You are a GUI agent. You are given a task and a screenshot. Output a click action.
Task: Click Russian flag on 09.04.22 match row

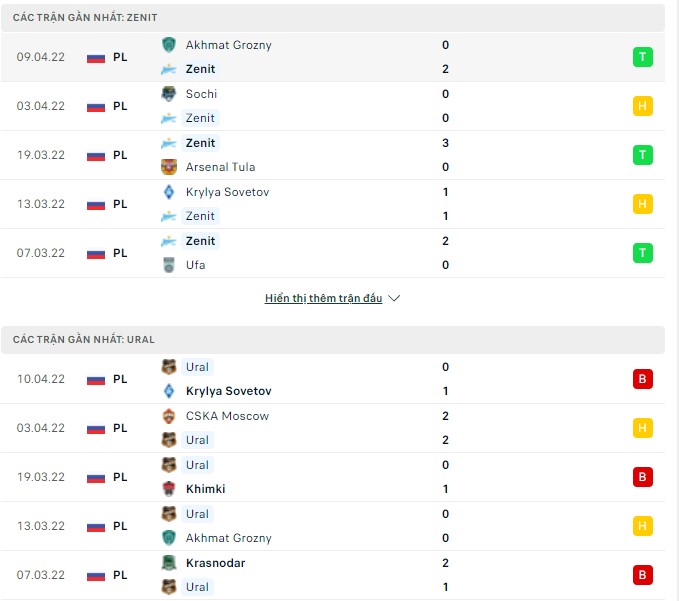coord(96,57)
